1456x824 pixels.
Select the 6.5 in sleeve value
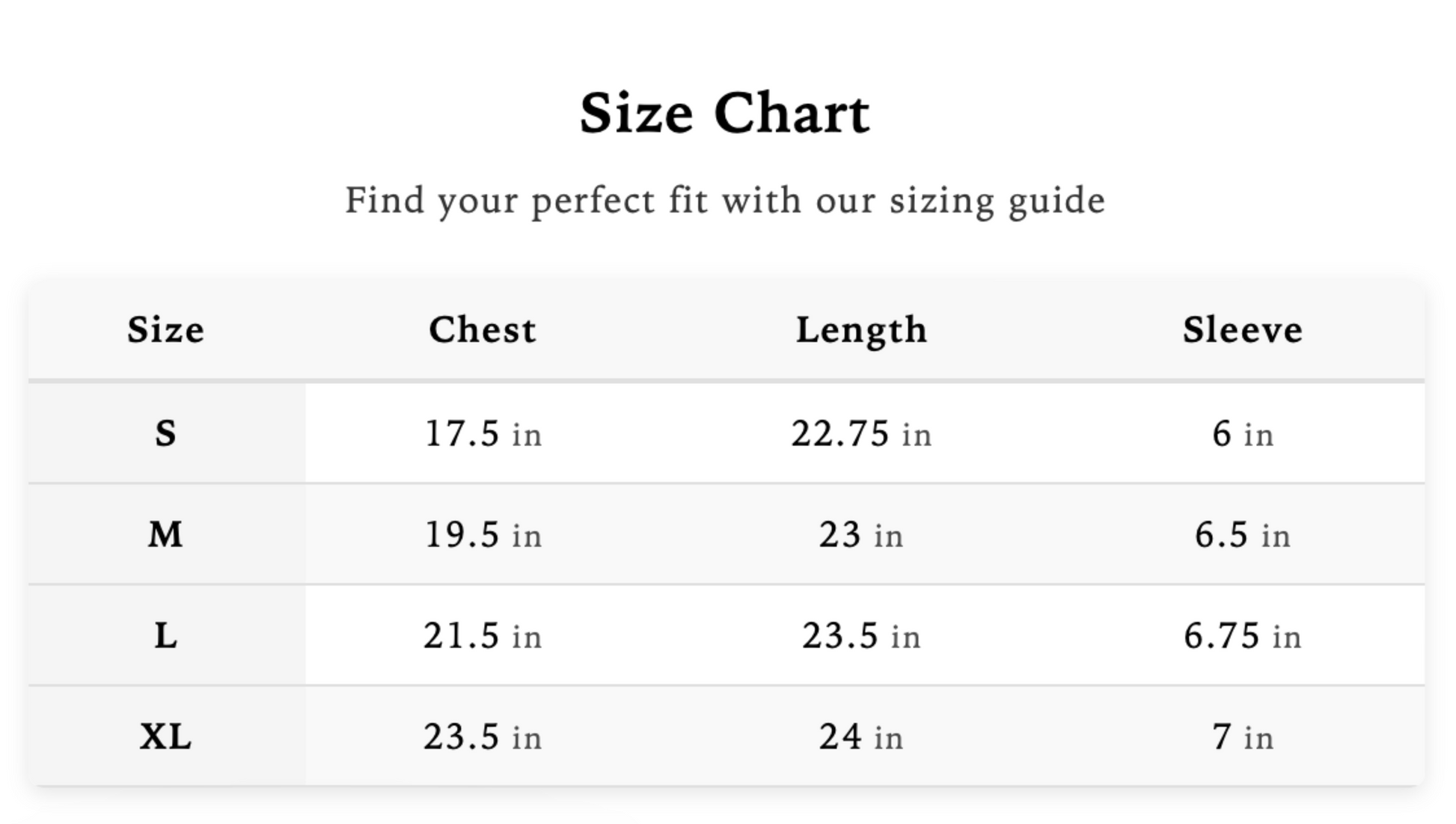click(1242, 534)
